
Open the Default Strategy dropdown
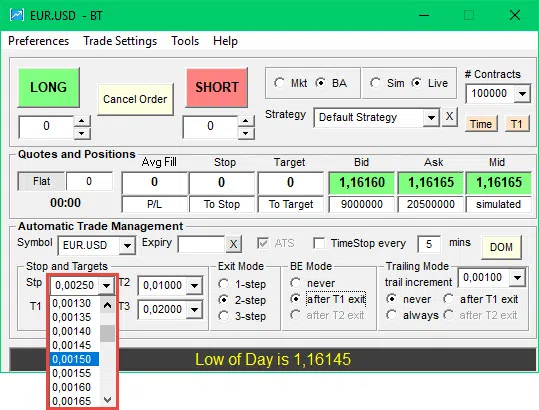coord(431,118)
